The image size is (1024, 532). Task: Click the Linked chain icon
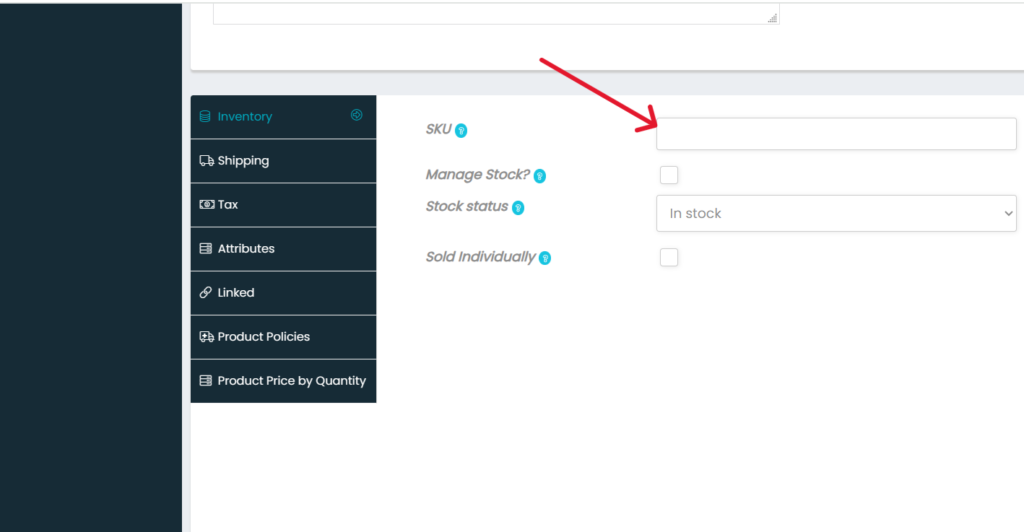[206, 292]
